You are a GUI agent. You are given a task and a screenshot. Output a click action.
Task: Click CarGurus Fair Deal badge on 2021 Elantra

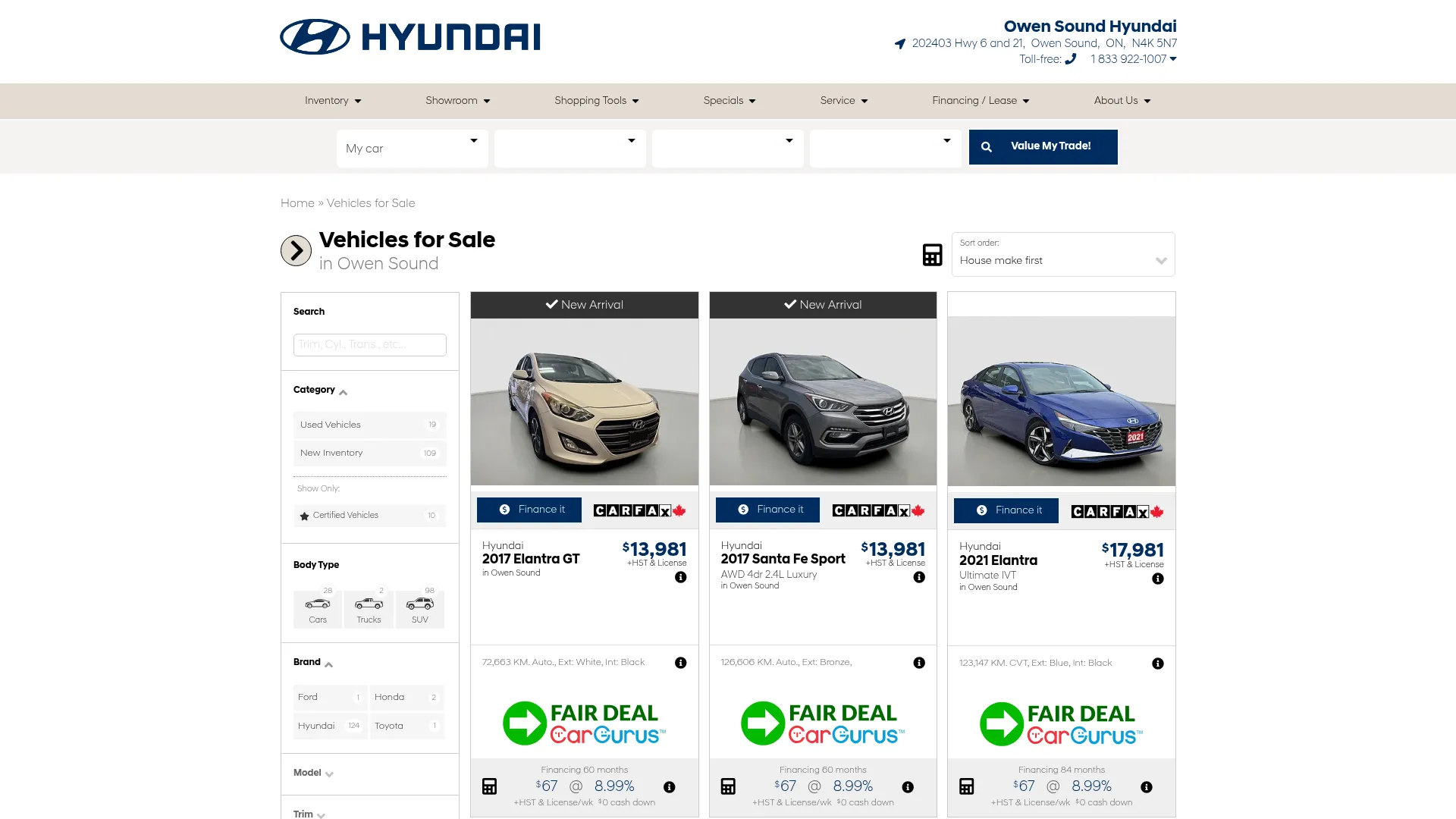(x=1061, y=724)
